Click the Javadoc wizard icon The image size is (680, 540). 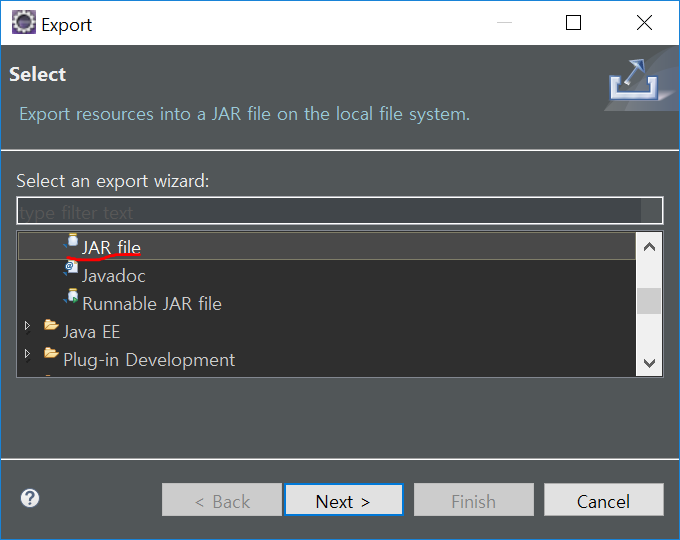coord(71,268)
